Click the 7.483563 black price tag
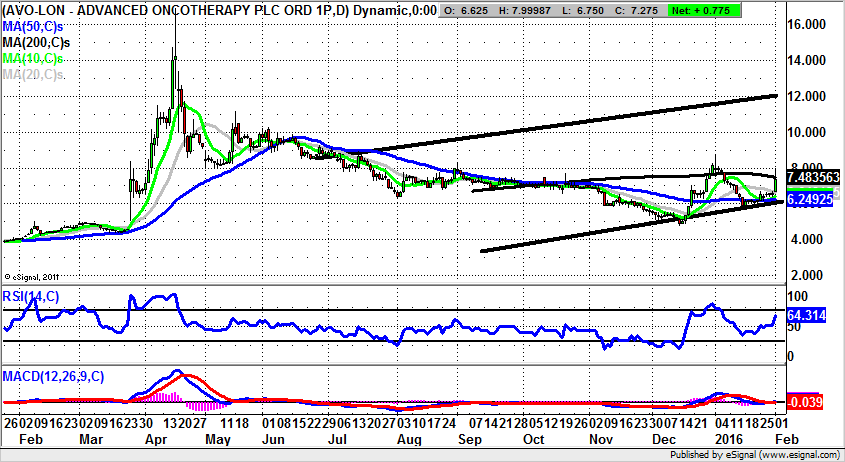Screen dimensions: 845x462 [x=814, y=177]
